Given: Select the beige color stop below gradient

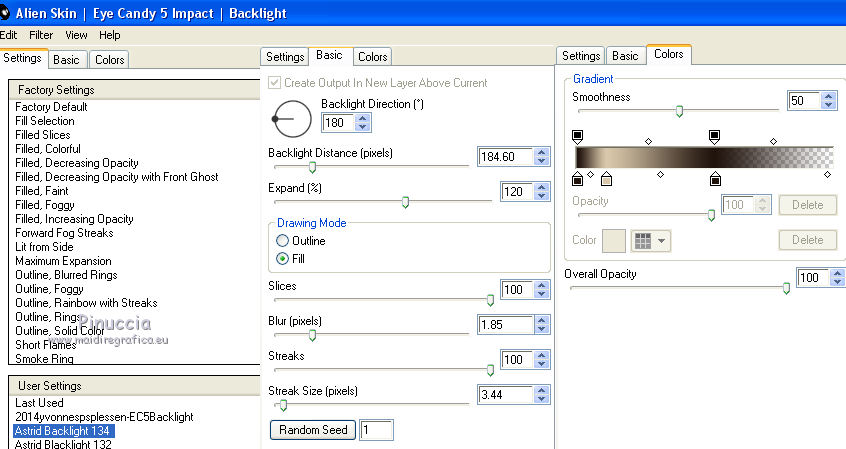Looking at the screenshot, I should click(606, 178).
